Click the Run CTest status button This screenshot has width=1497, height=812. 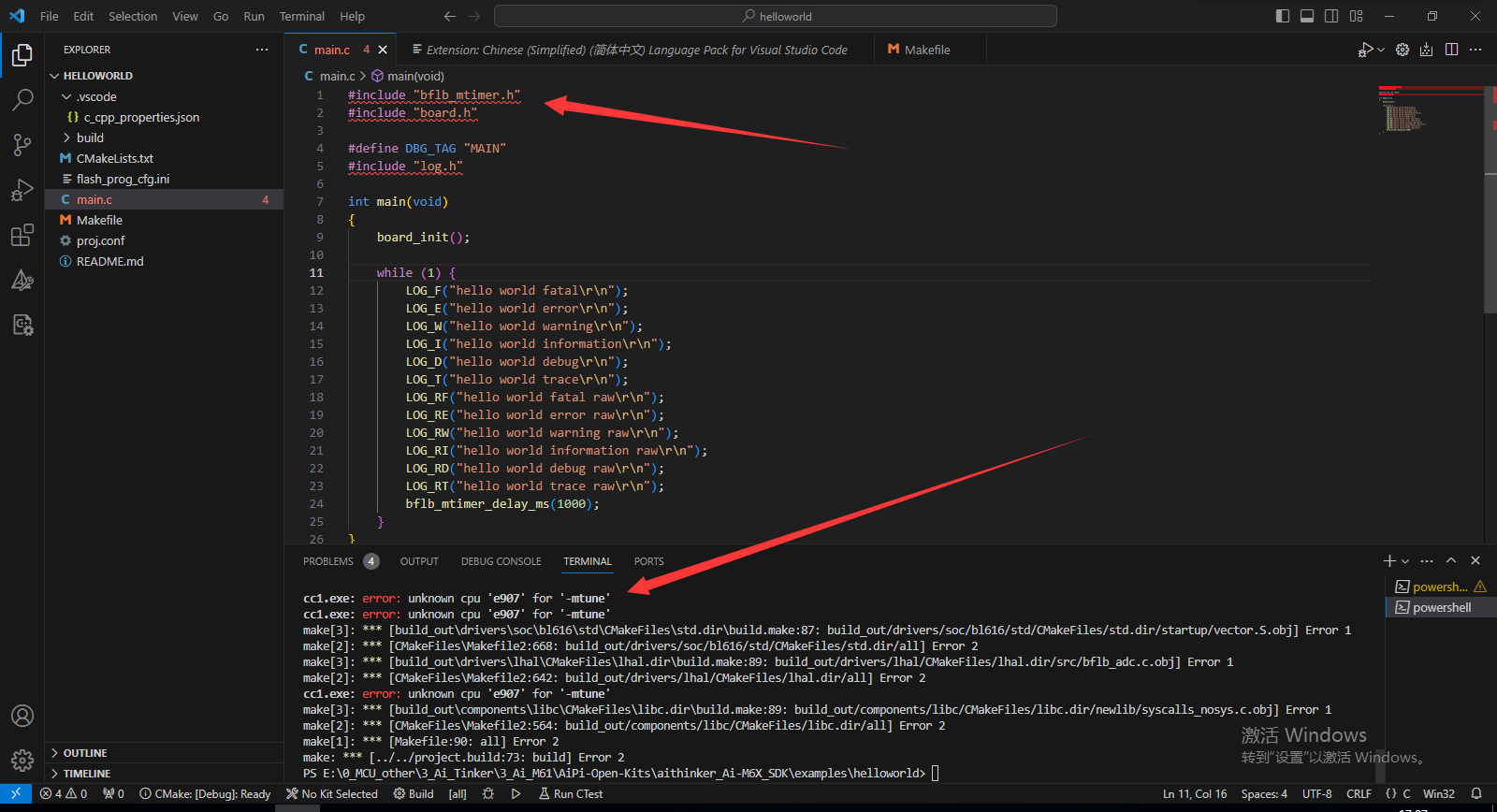click(x=571, y=793)
